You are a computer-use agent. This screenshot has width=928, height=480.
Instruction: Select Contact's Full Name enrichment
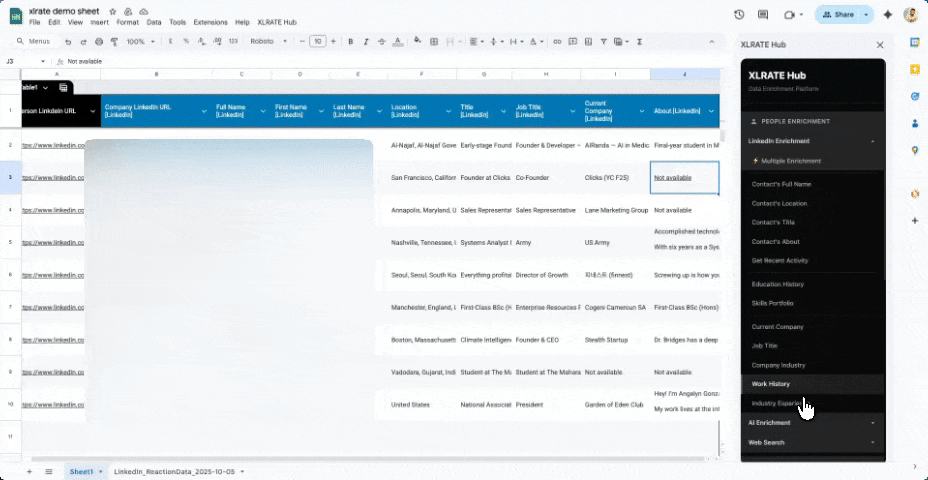[x=781, y=184]
